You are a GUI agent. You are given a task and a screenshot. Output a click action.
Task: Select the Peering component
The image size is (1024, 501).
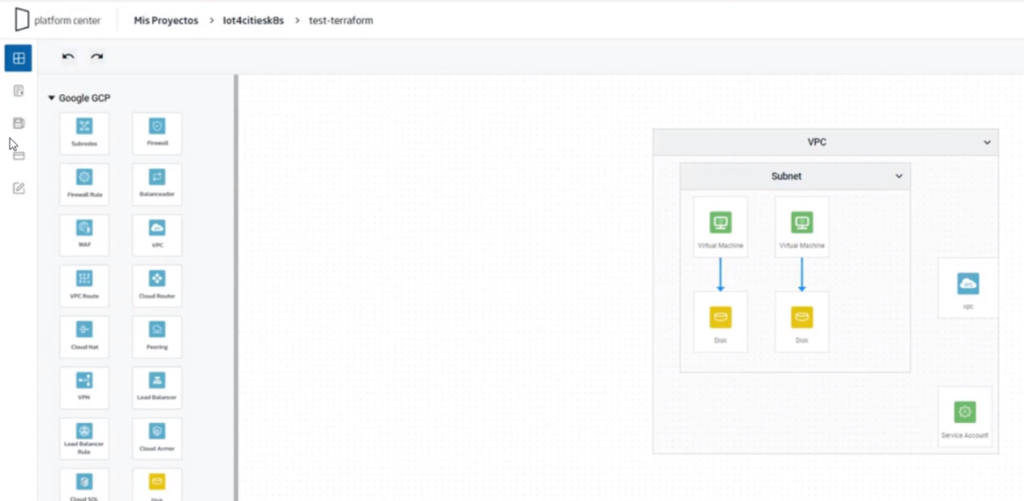pos(157,337)
